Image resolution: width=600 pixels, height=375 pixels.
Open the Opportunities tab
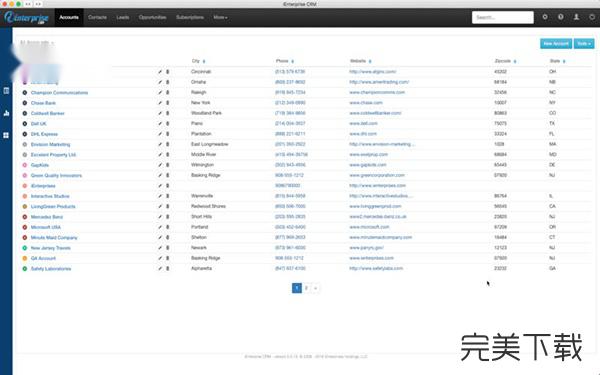pos(152,17)
